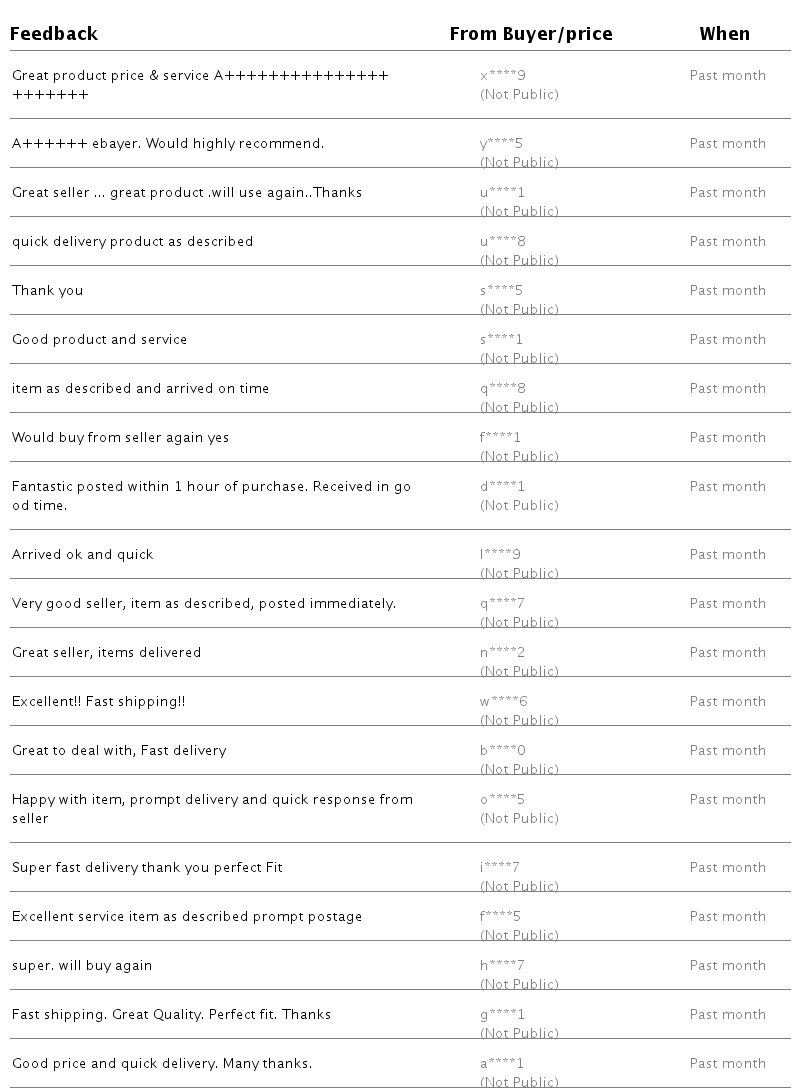Click 'Fast shipping. Great Quality. Perfect fit.' comment

[171, 1014]
